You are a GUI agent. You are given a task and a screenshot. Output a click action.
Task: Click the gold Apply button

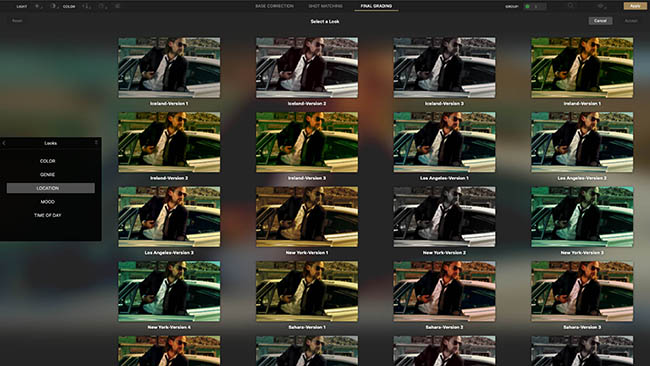pyautogui.click(x=635, y=6)
